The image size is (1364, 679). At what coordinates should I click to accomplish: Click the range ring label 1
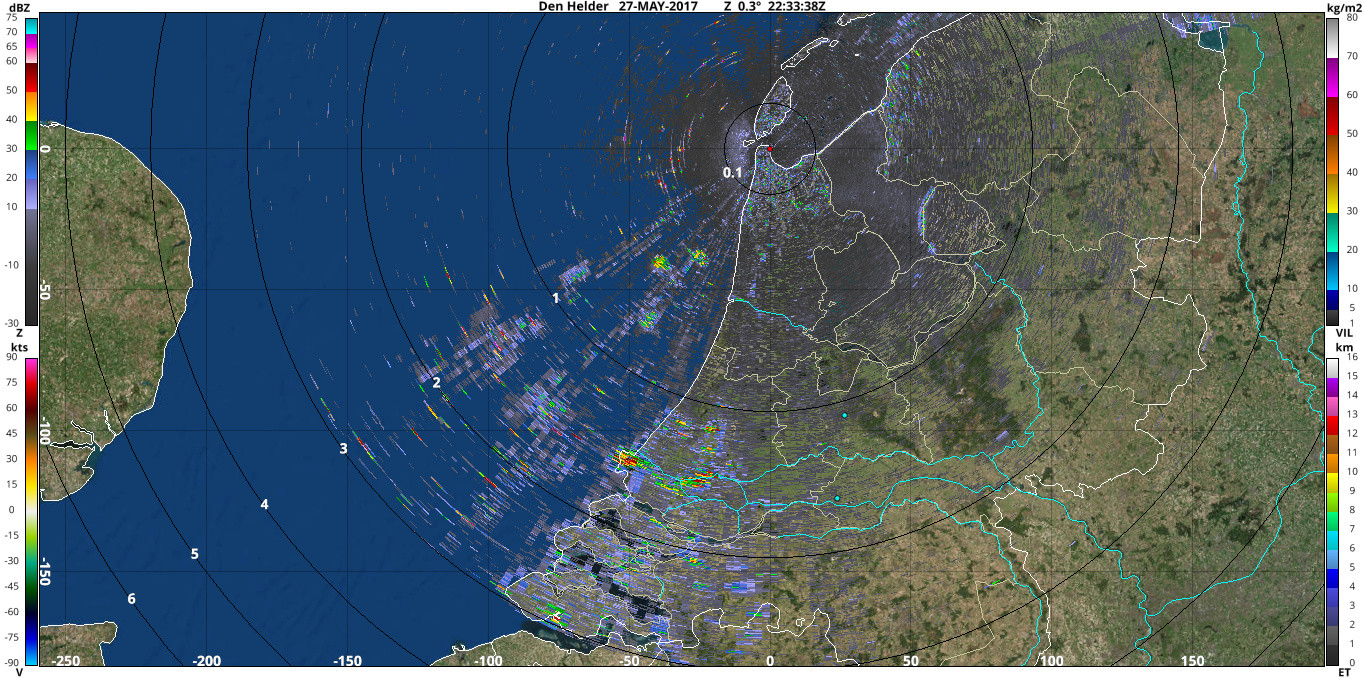(556, 298)
